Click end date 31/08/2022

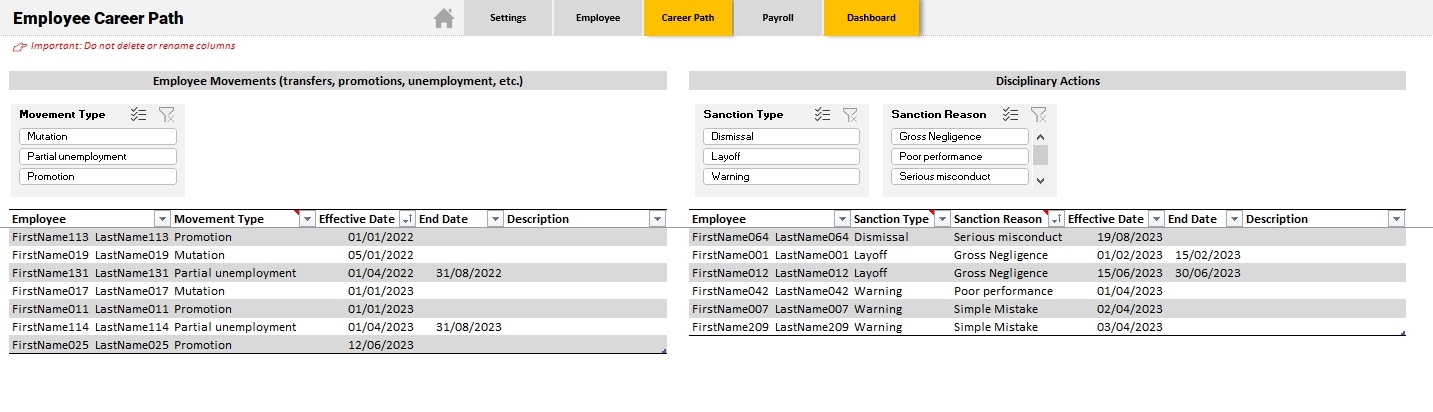[x=468, y=273]
